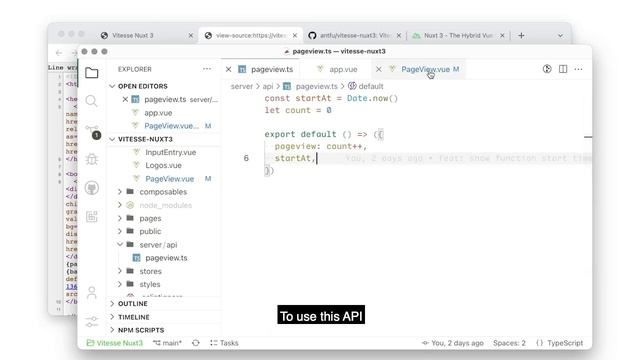
Task: Click the startAt line in editor
Action: (295, 158)
